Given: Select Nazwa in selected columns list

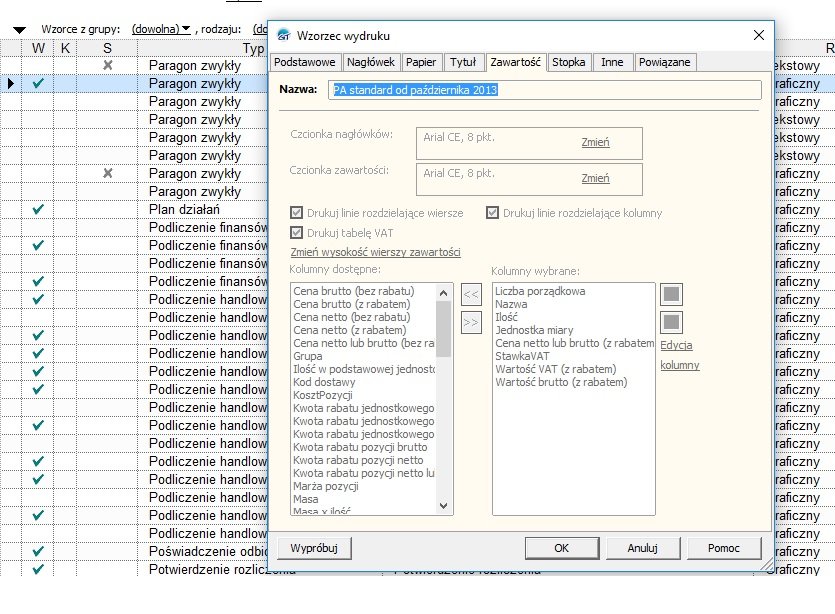Looking at the screenshot, I should point(511,304).
